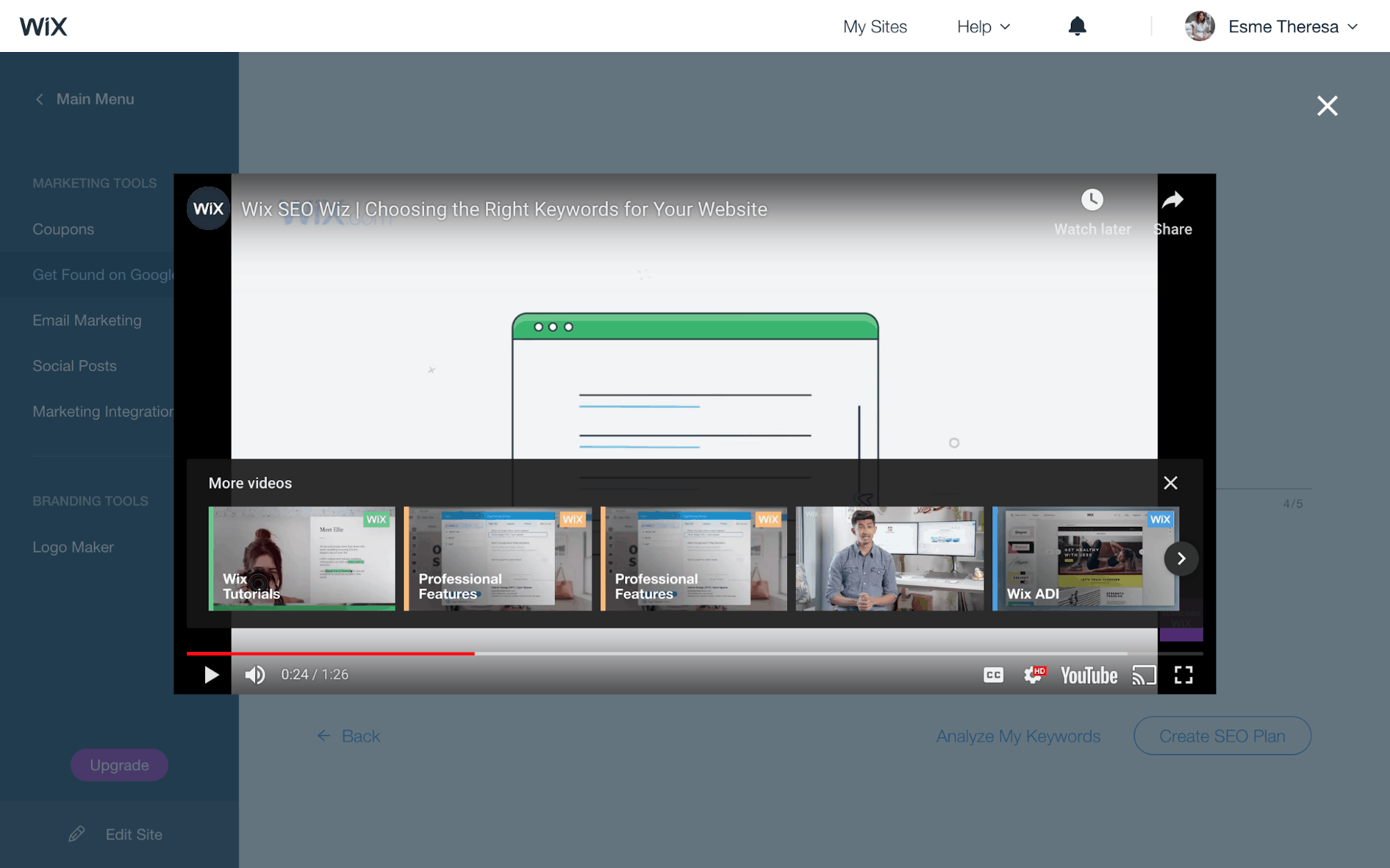The height and width of the screenshot is (868, 1390).
Task: Open the first Professional Features thumbnail
Action: [x=498, y=559]
